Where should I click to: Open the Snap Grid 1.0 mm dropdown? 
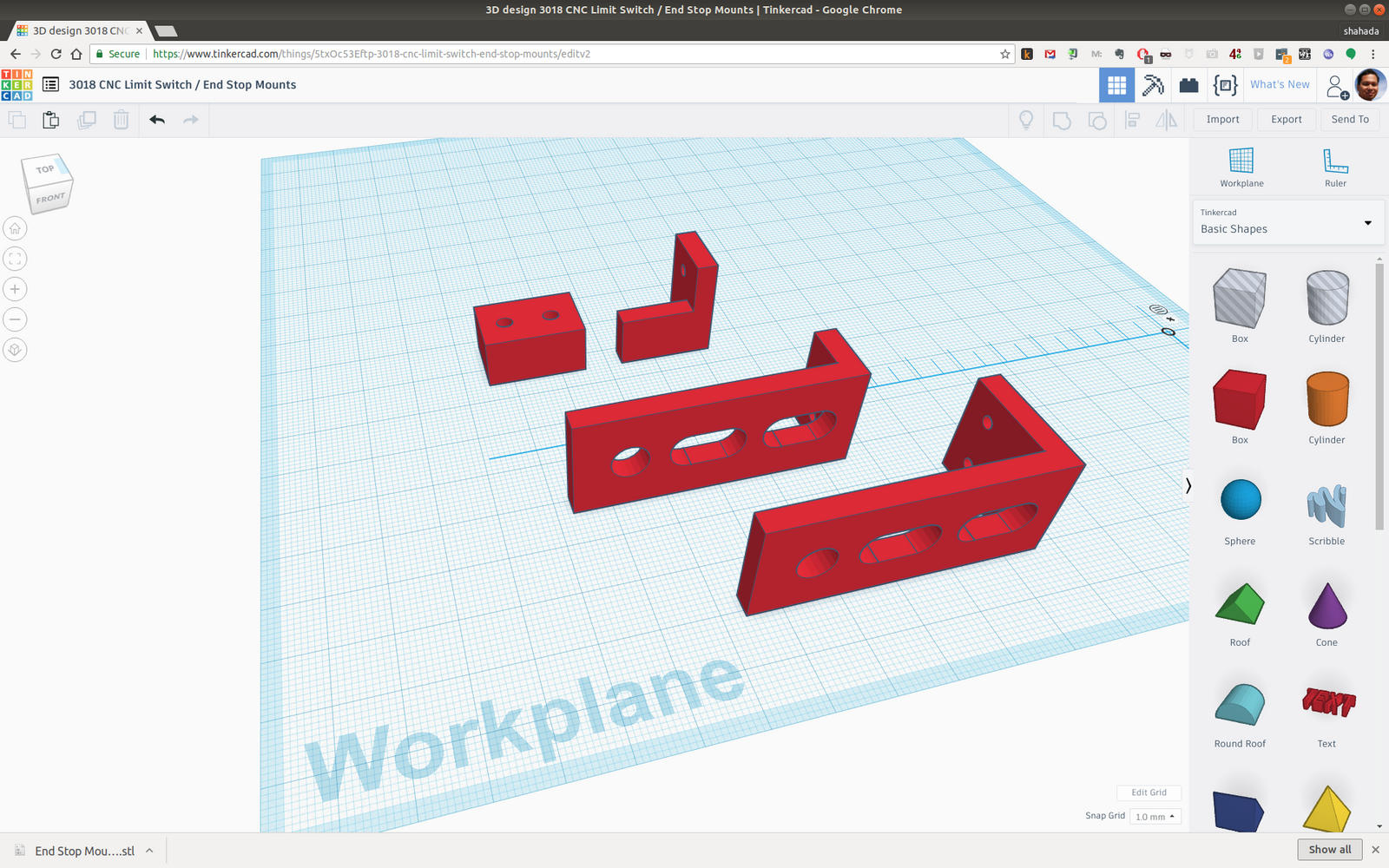pyautogui.click(x=1155, y=817)
